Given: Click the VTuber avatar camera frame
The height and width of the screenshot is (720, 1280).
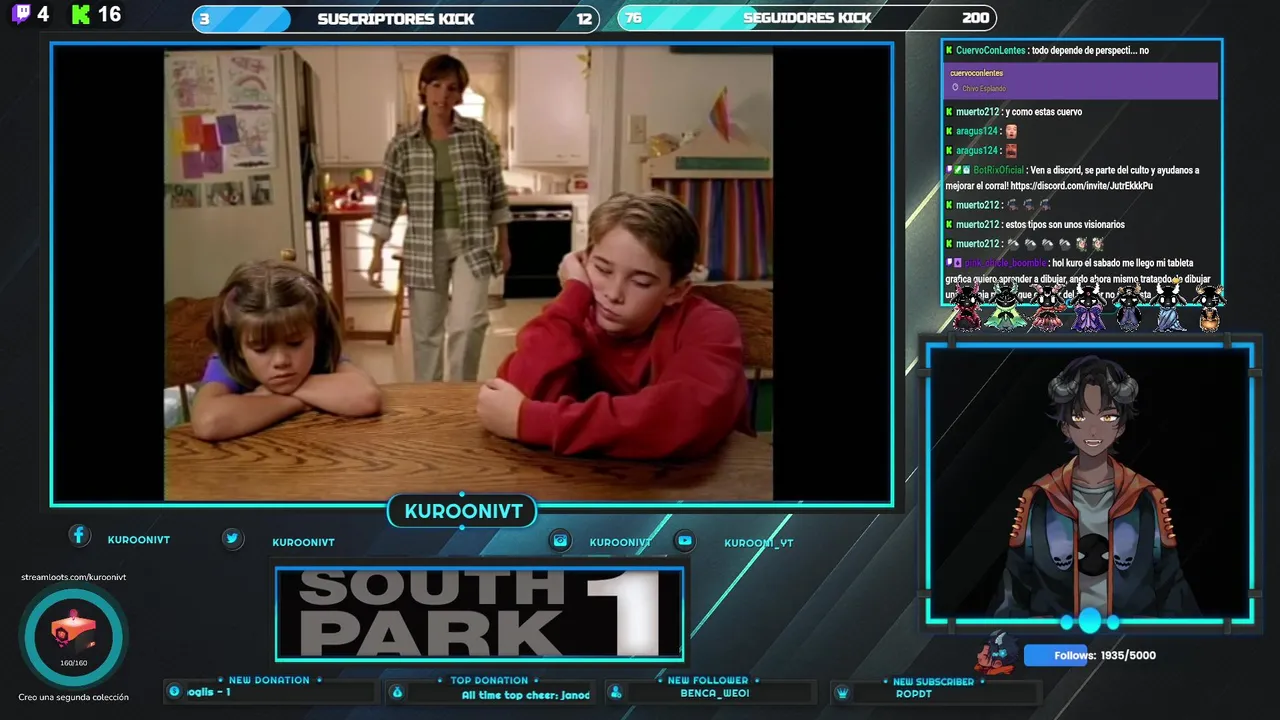Looking at the screenshot, I should tap(1090, 484).
